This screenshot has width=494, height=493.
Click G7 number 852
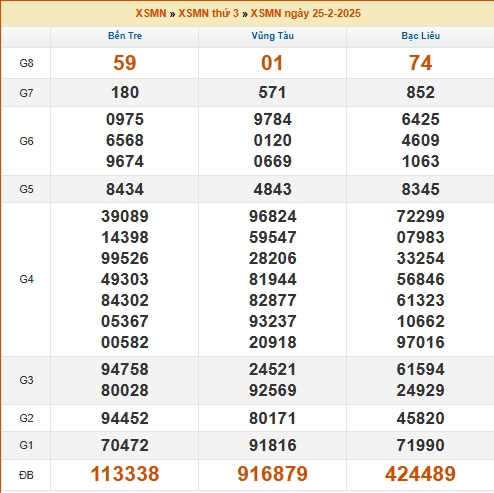point(420,92)
